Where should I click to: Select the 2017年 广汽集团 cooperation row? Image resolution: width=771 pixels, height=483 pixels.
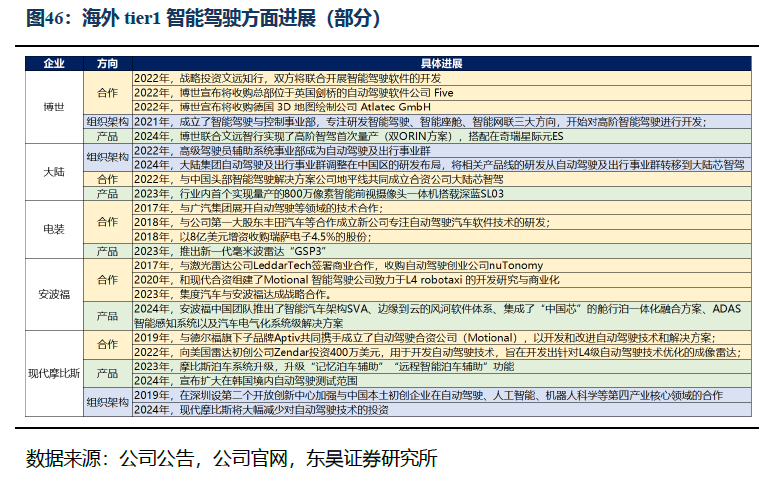[x=442, y=208]
